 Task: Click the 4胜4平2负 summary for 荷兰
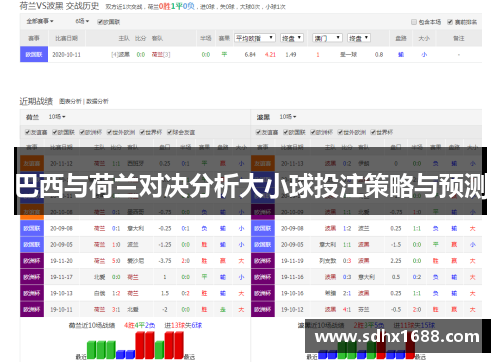[139, 325]
